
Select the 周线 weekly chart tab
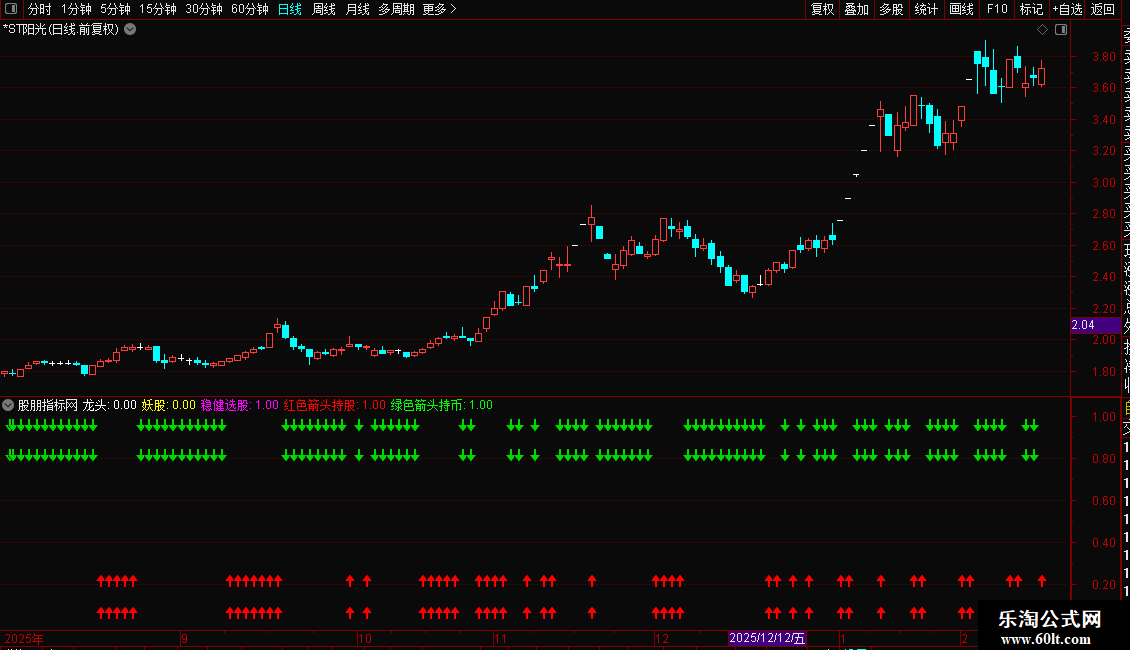pyautogui.click(x=324, y=9)
